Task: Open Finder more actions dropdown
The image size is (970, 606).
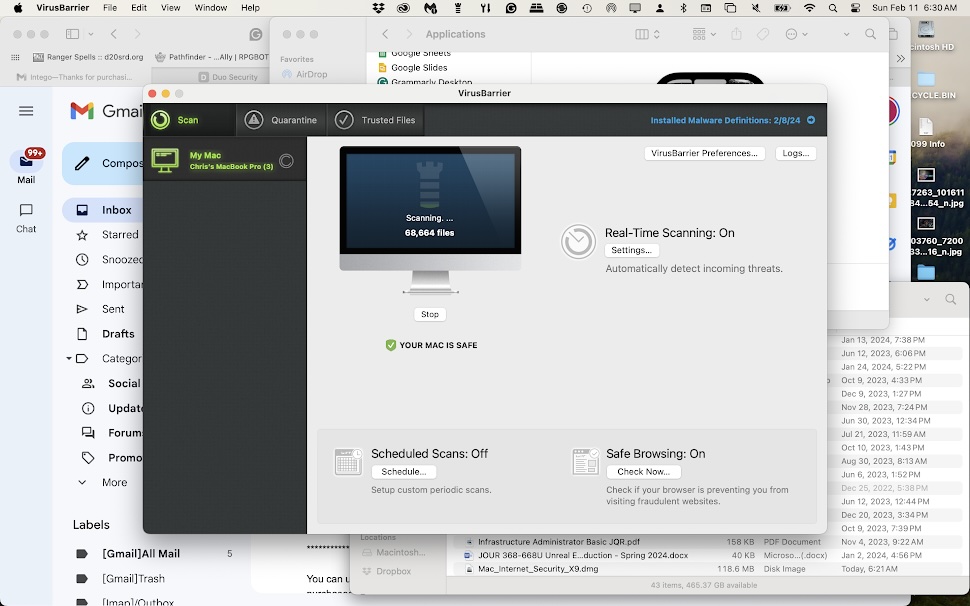Action: pos(796,35)
